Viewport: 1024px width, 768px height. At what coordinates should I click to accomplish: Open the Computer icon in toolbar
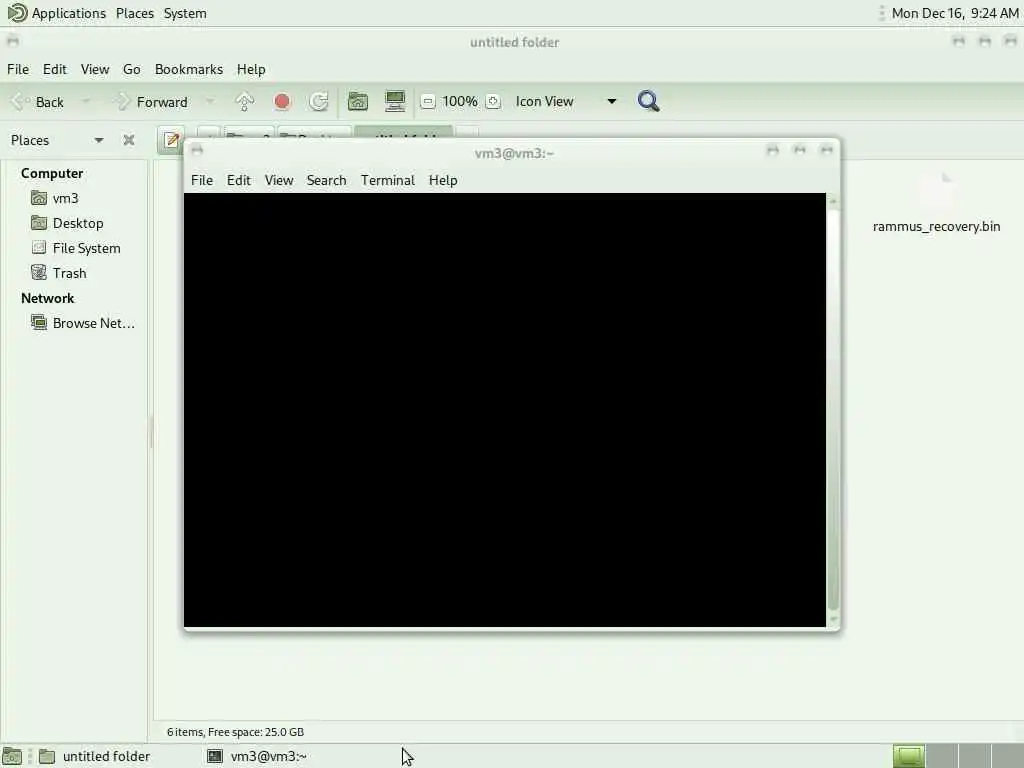(395, 101)
